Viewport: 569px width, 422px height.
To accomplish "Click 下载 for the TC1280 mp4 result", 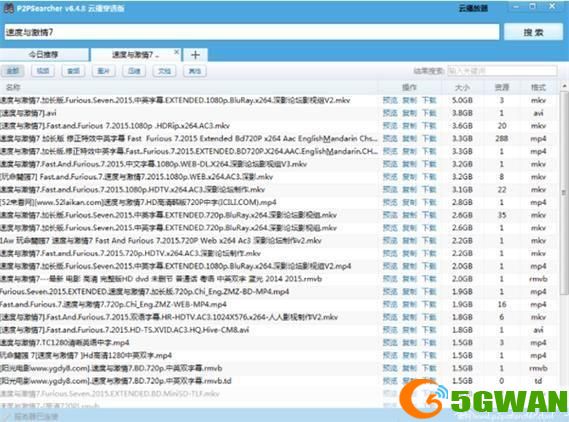I will [429, 343].
